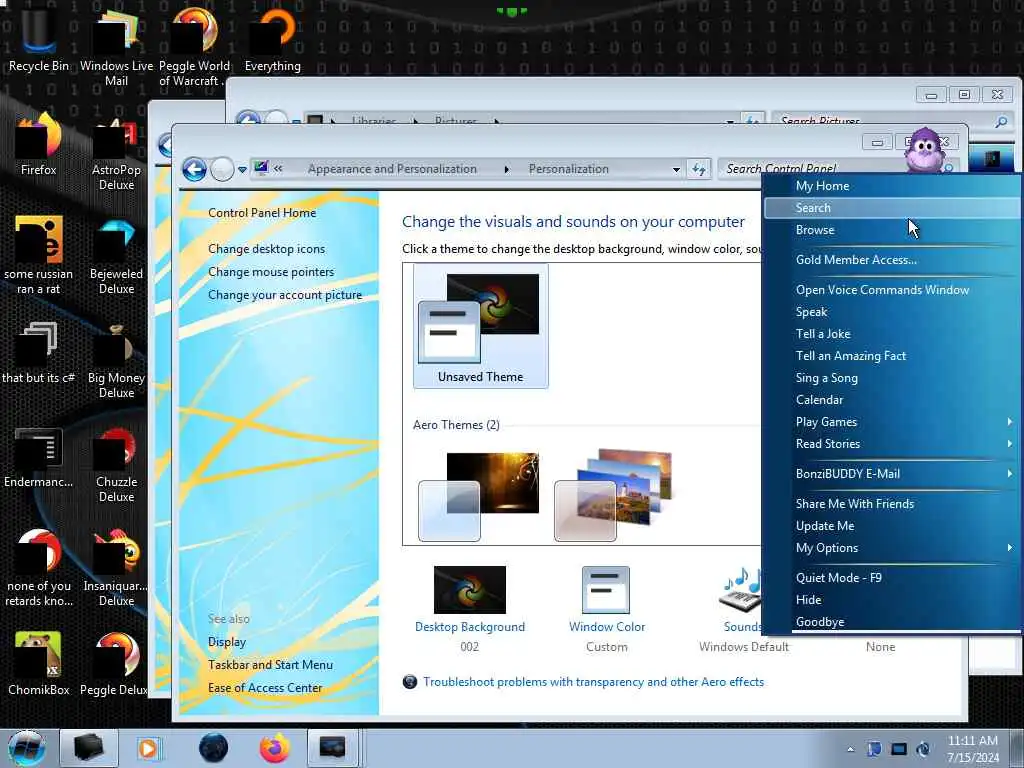The width and height of the screenshot is (1024, 768).
Task: Expand BonziBUDDY E-Mail submenu arrow
Action: tap(1010, 473)
